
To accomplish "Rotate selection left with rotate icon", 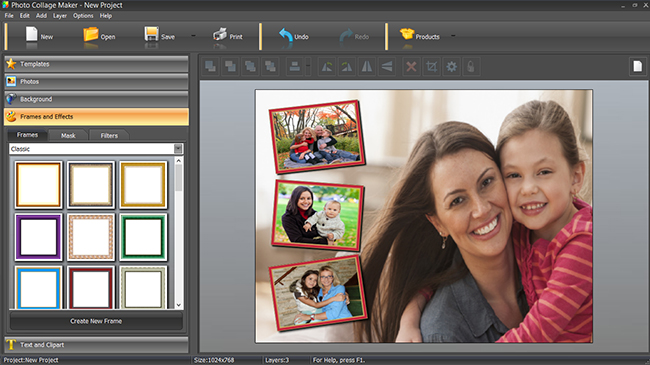I will pos(327,66).
